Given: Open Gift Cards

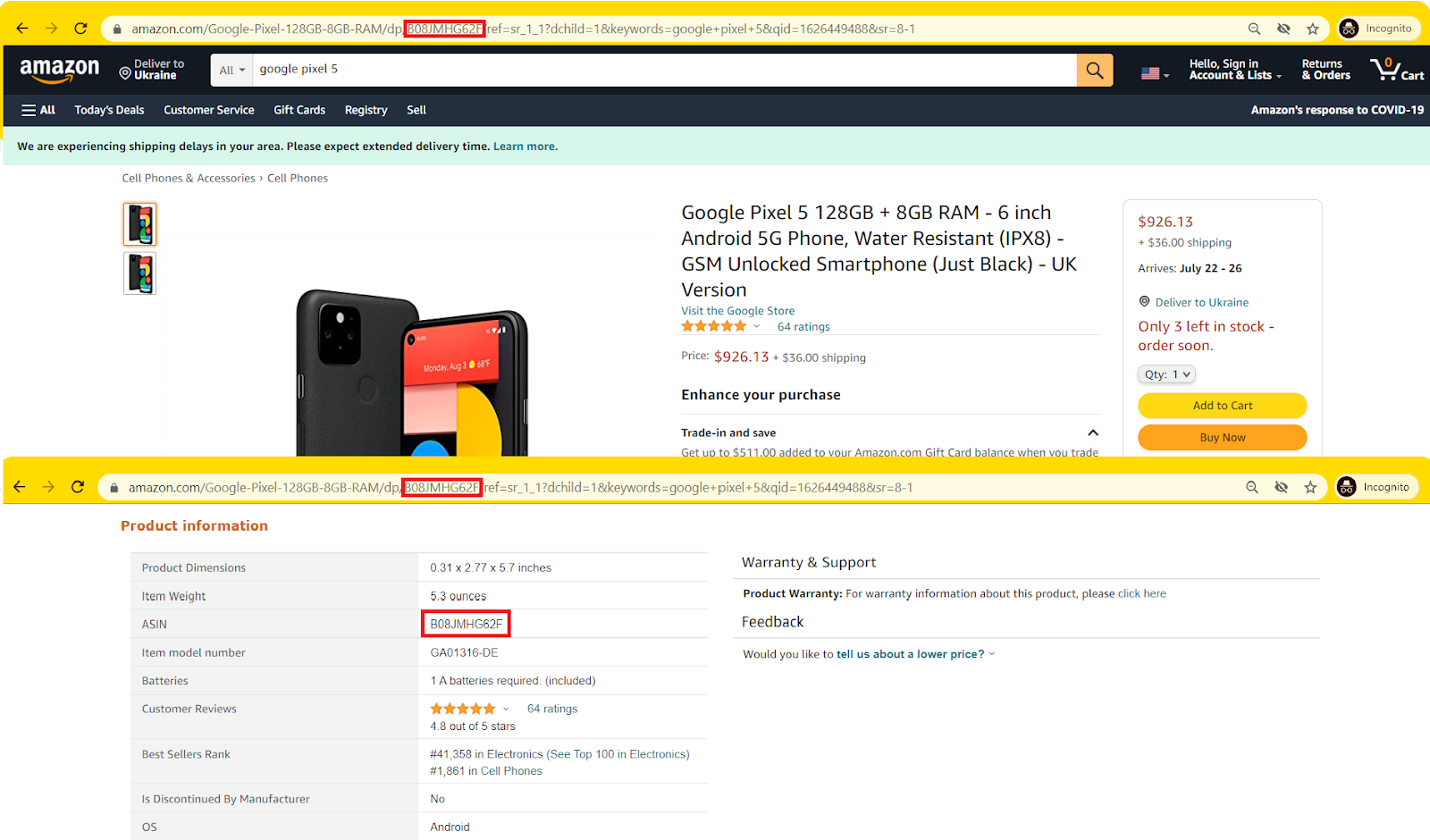Looking at the screenshot, I should 299,110.
